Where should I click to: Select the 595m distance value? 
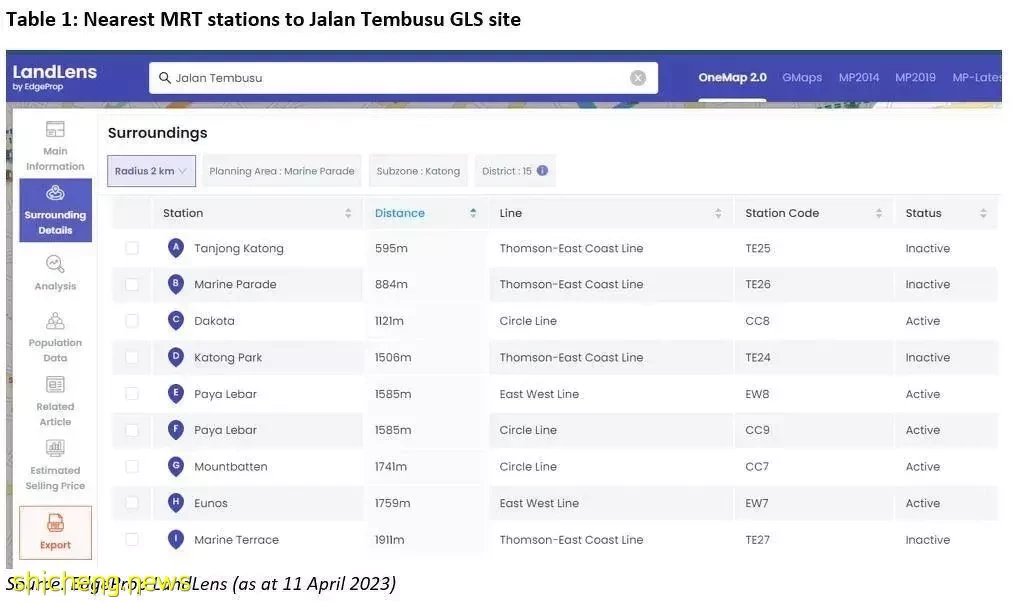391,248
